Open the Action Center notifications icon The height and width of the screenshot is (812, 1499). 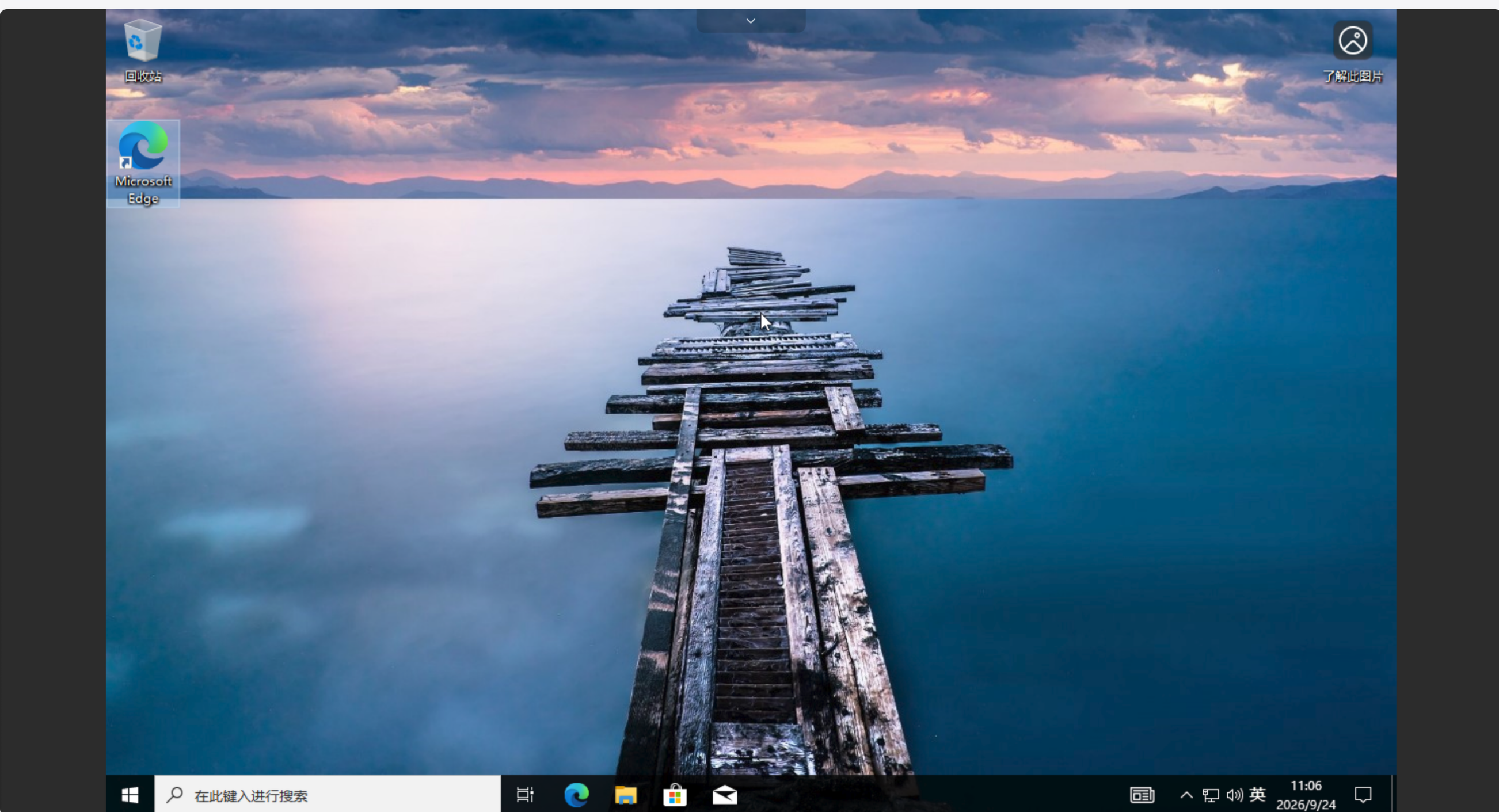(x=1363, y=795)
